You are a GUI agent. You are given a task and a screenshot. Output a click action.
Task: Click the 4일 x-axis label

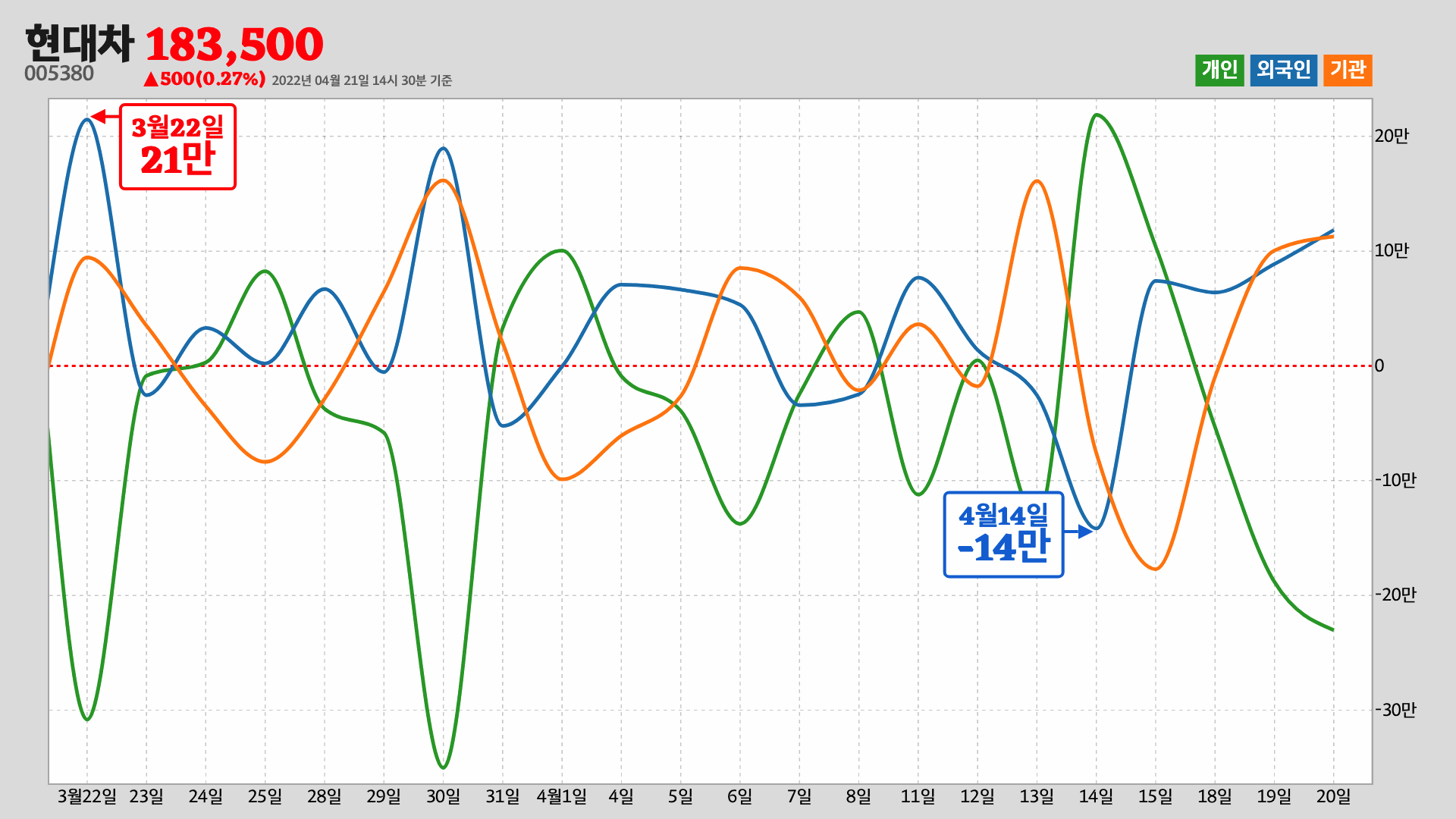pos(621,796)
